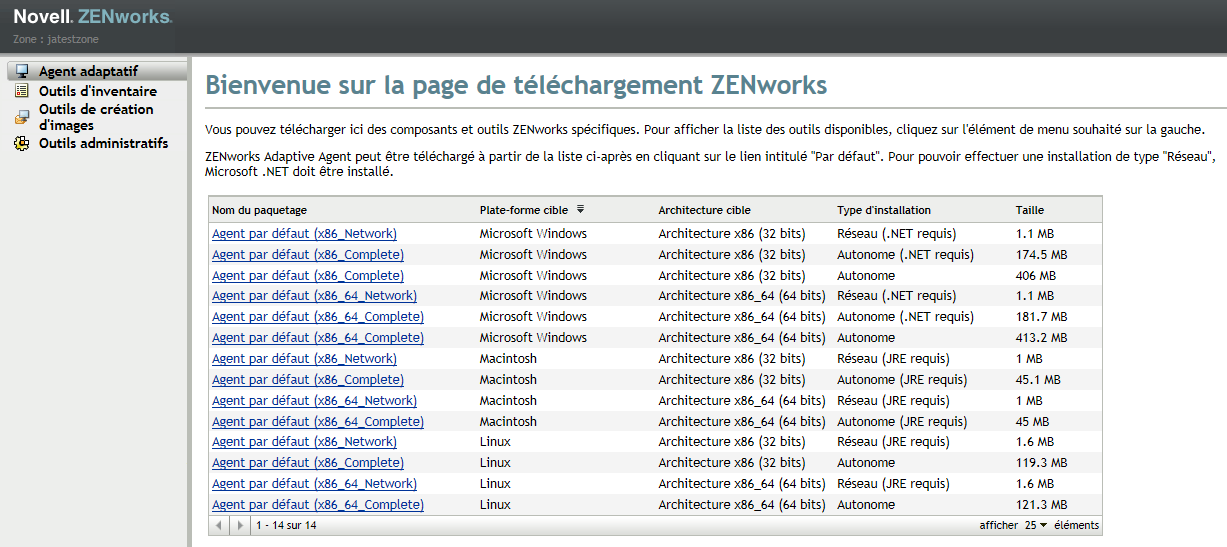Select Outils administratifs in the sidebar
This screenshot has width=1227, height=547.
(x=103, y=144)
